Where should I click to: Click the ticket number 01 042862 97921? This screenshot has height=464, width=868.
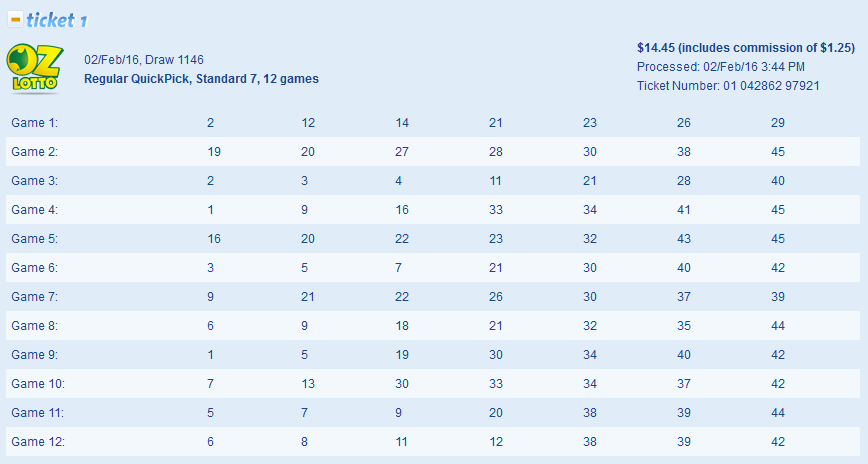728,86
